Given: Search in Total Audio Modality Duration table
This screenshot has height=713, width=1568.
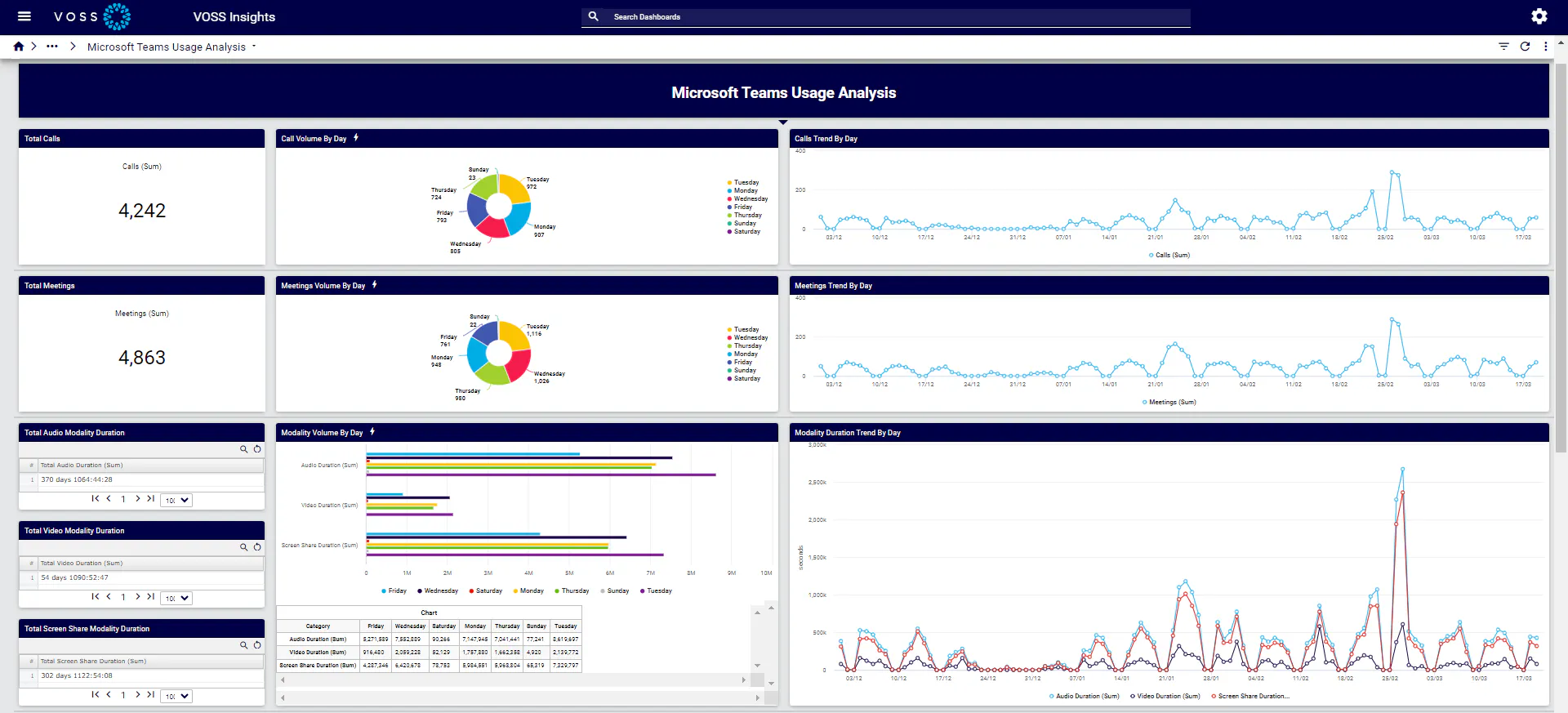Looking at the screenshot, I should [243, 449].
